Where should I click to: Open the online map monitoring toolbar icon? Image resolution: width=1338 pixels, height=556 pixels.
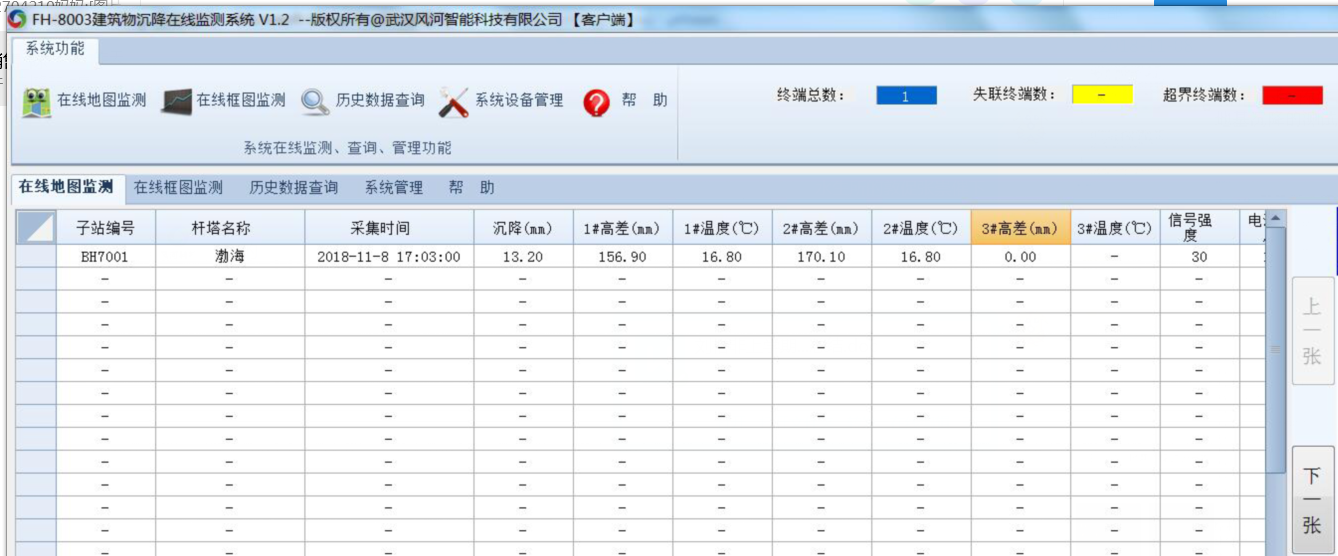37,102
